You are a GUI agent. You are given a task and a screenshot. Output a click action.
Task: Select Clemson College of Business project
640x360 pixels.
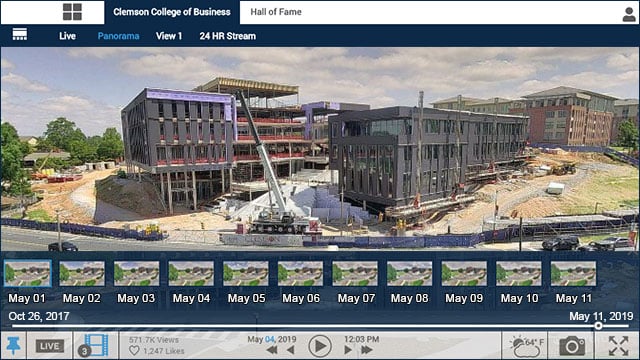[172, 12]
